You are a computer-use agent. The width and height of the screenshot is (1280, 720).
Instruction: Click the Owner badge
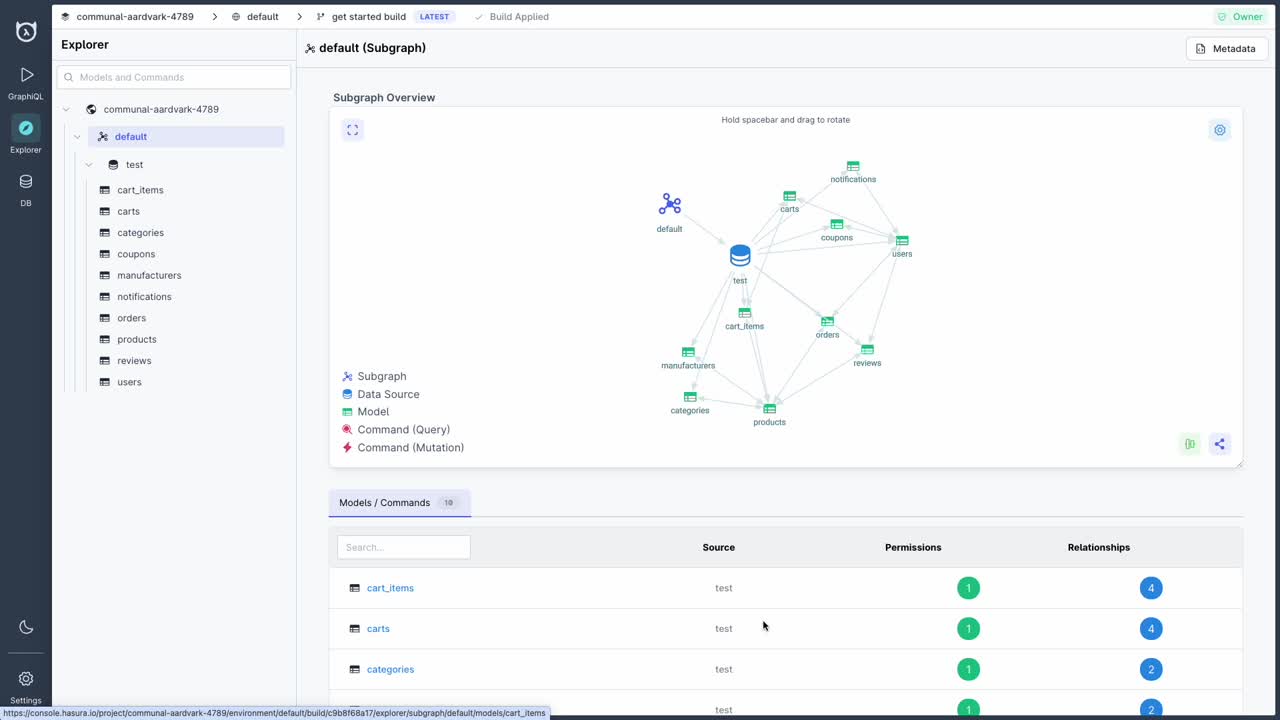click(1240, 17)
